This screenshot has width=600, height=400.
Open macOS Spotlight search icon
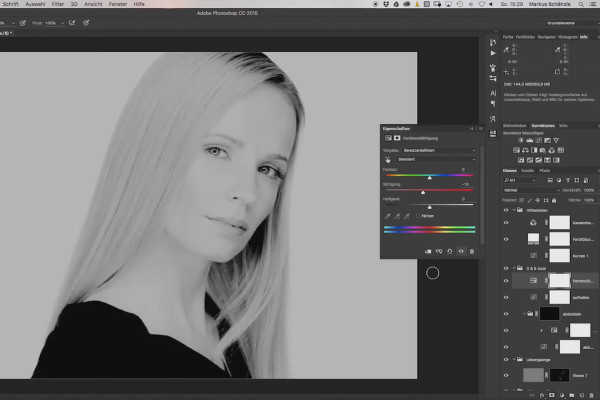click(x=581, y=4)
